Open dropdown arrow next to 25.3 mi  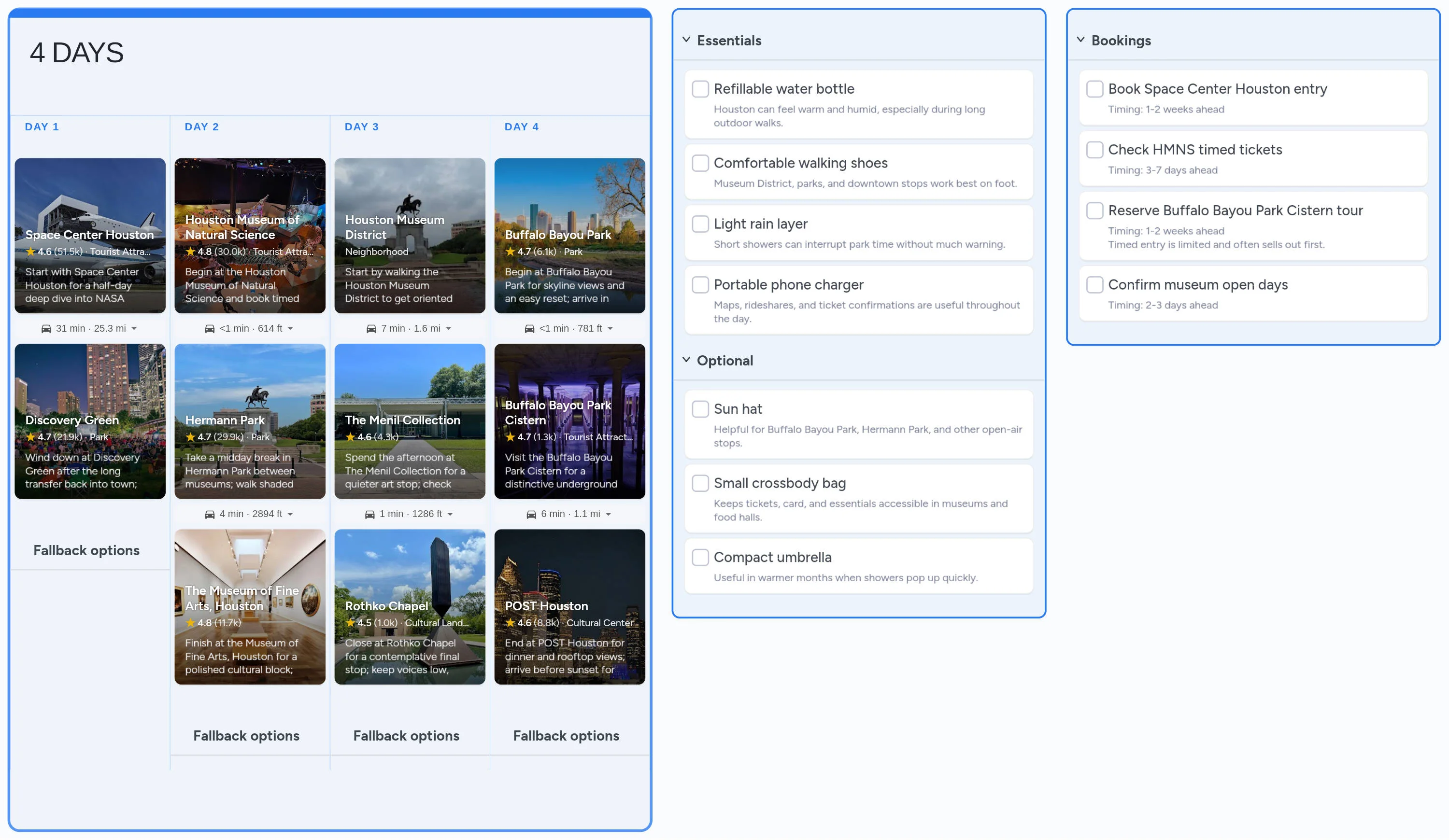tap(134, 329)
